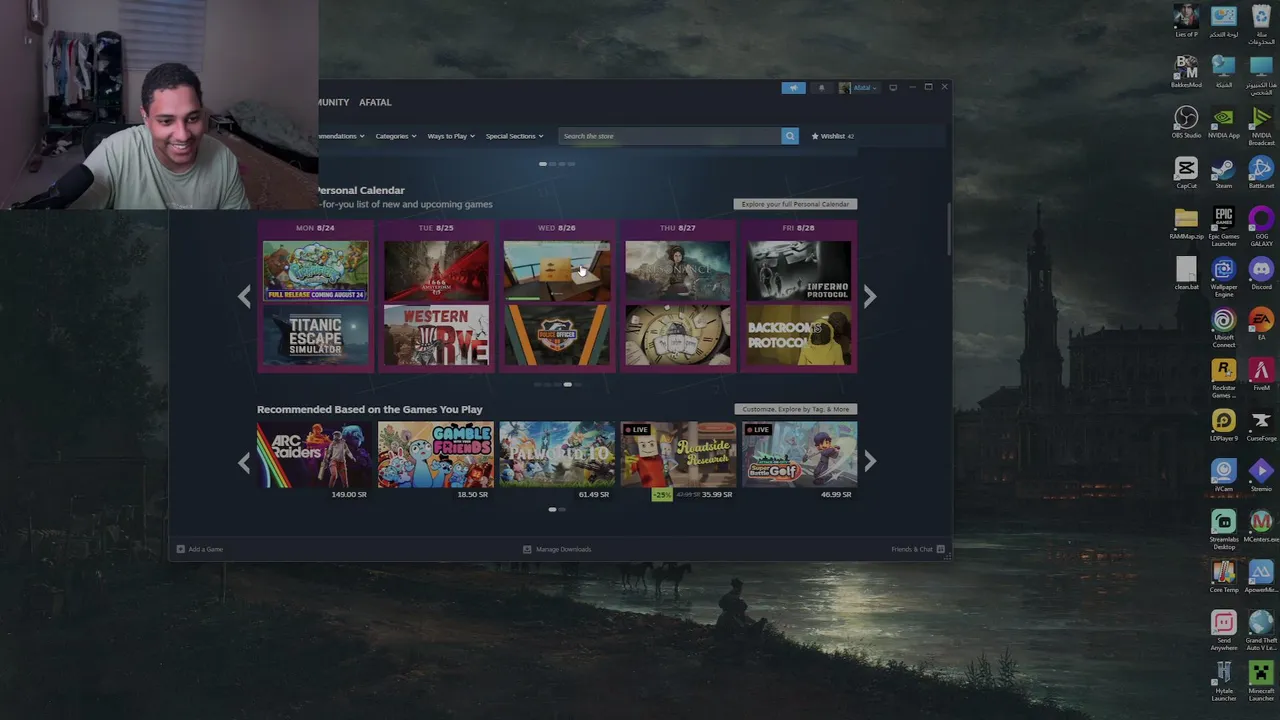Go to previous recommended games page
This screenshot has height=720, width=1280.
244,461
